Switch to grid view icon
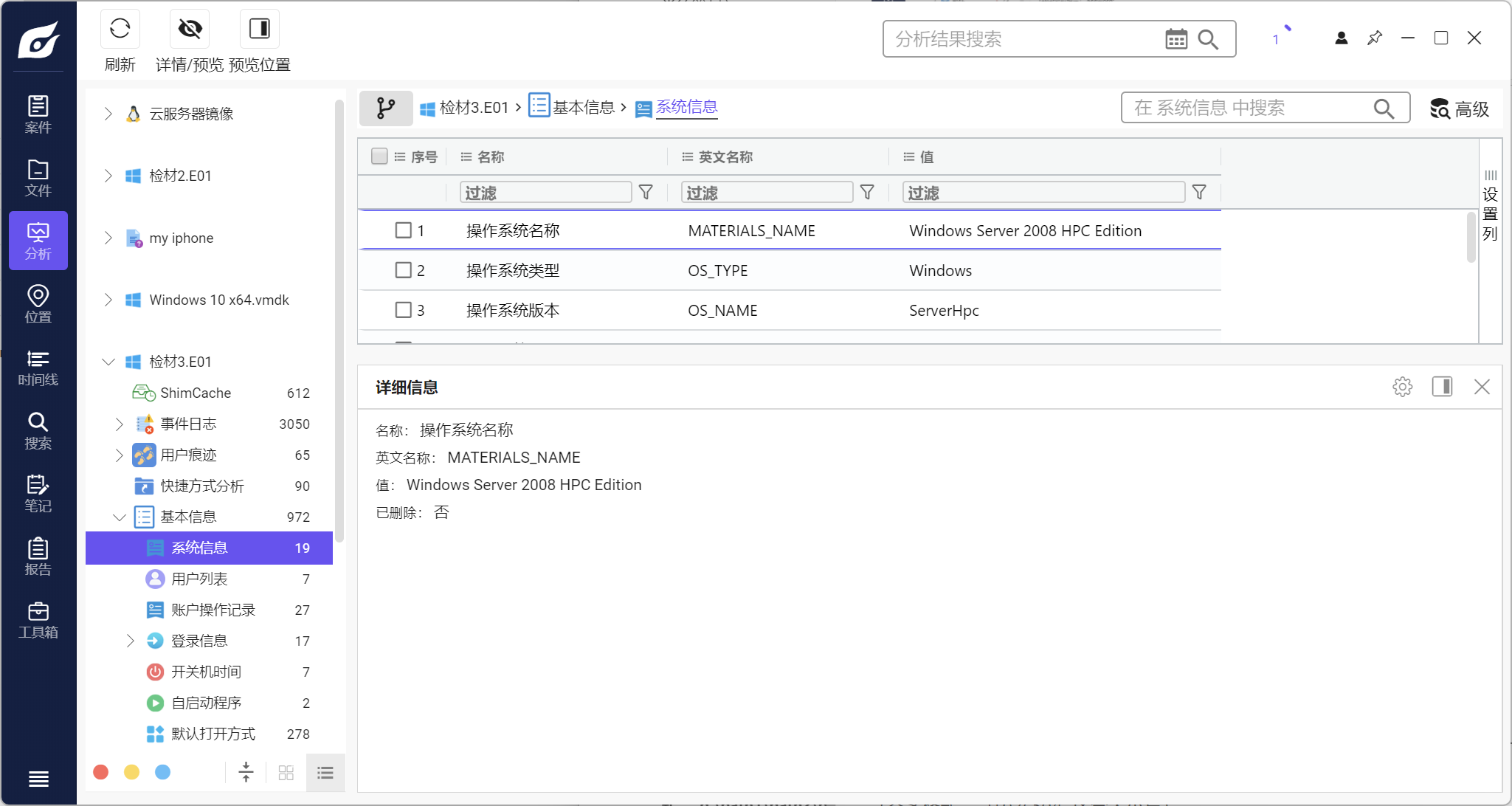1512x806 pixels. 286,773
